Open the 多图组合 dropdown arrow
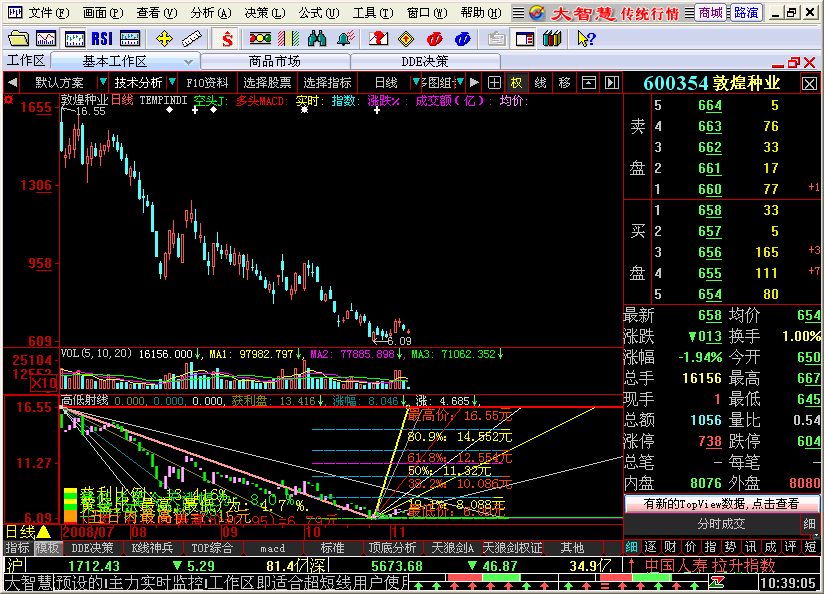The image size is (824, 594). [460, 82]
